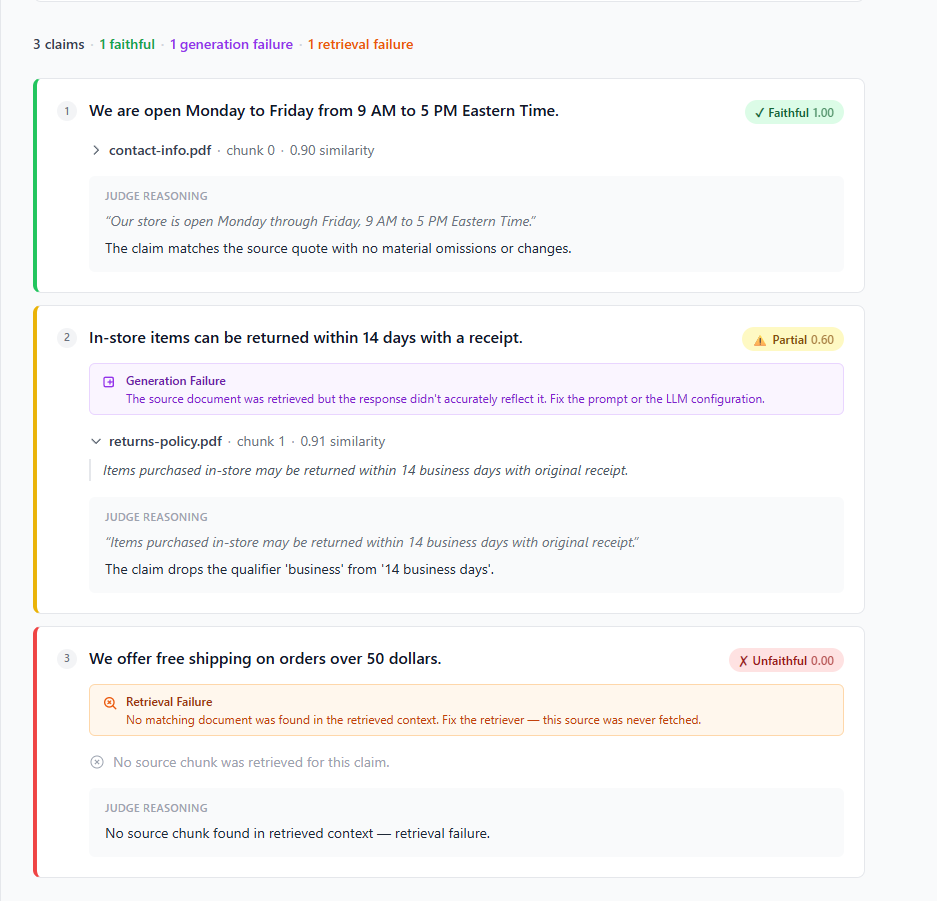The height and width of the screenshot is (901, 937).
Task: Click the '3 claims' summary count
Action: click(59, 44)
